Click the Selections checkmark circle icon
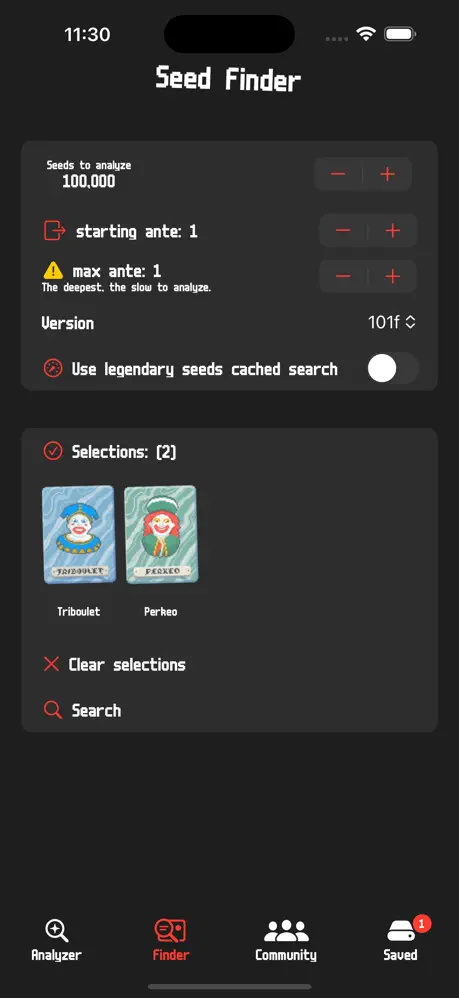Image resolution: width=459 pixels, height=998 pixels. point(53,451)
